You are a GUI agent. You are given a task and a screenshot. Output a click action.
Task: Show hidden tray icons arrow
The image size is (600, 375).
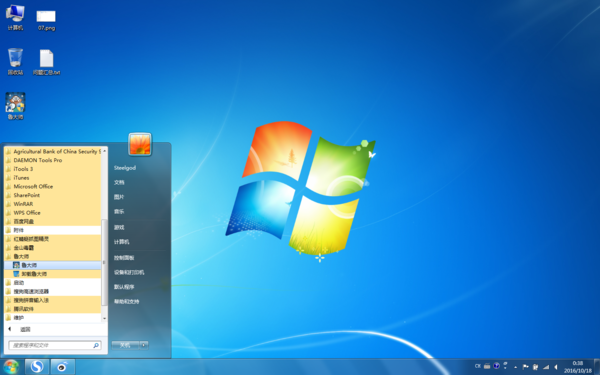[515, 367]
